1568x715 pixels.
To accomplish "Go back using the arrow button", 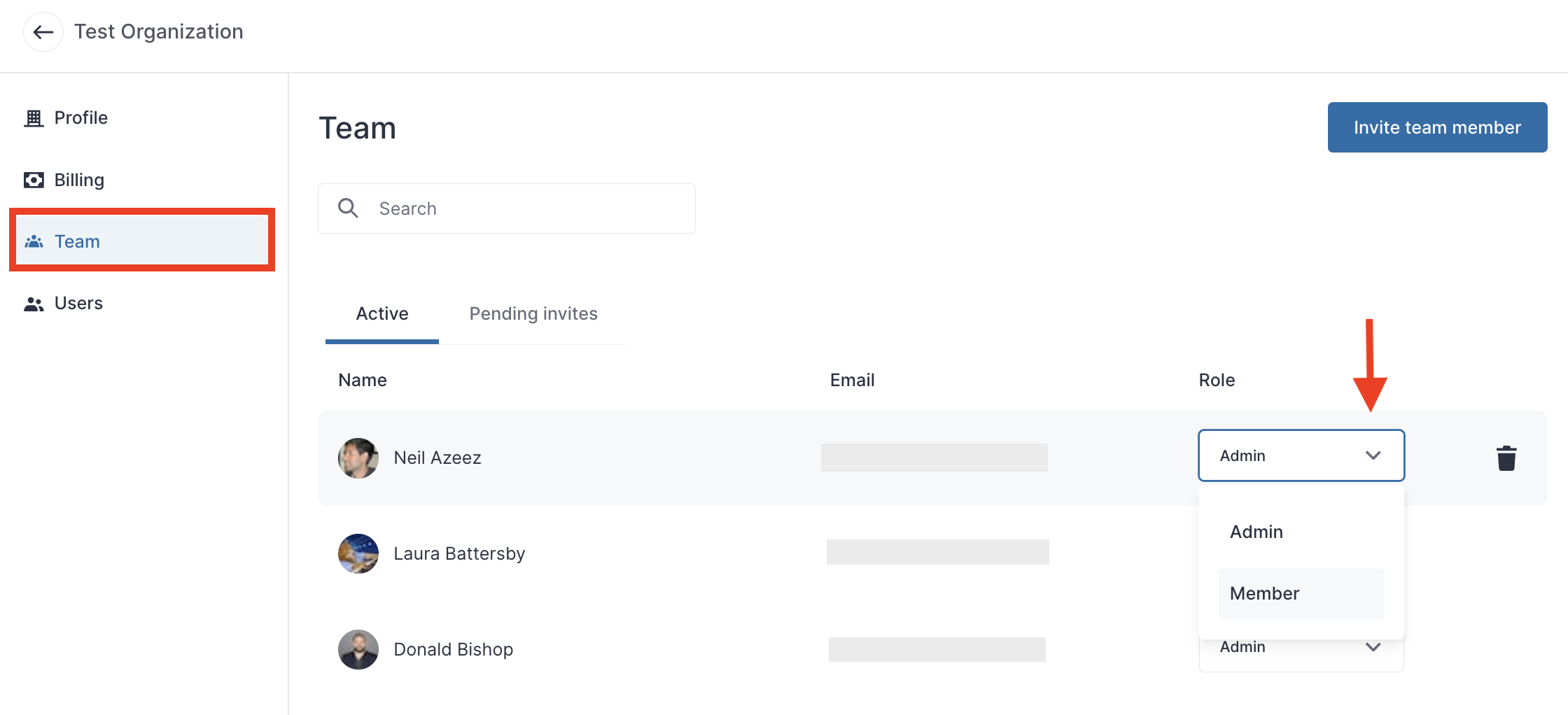I will tap(43, 32).
